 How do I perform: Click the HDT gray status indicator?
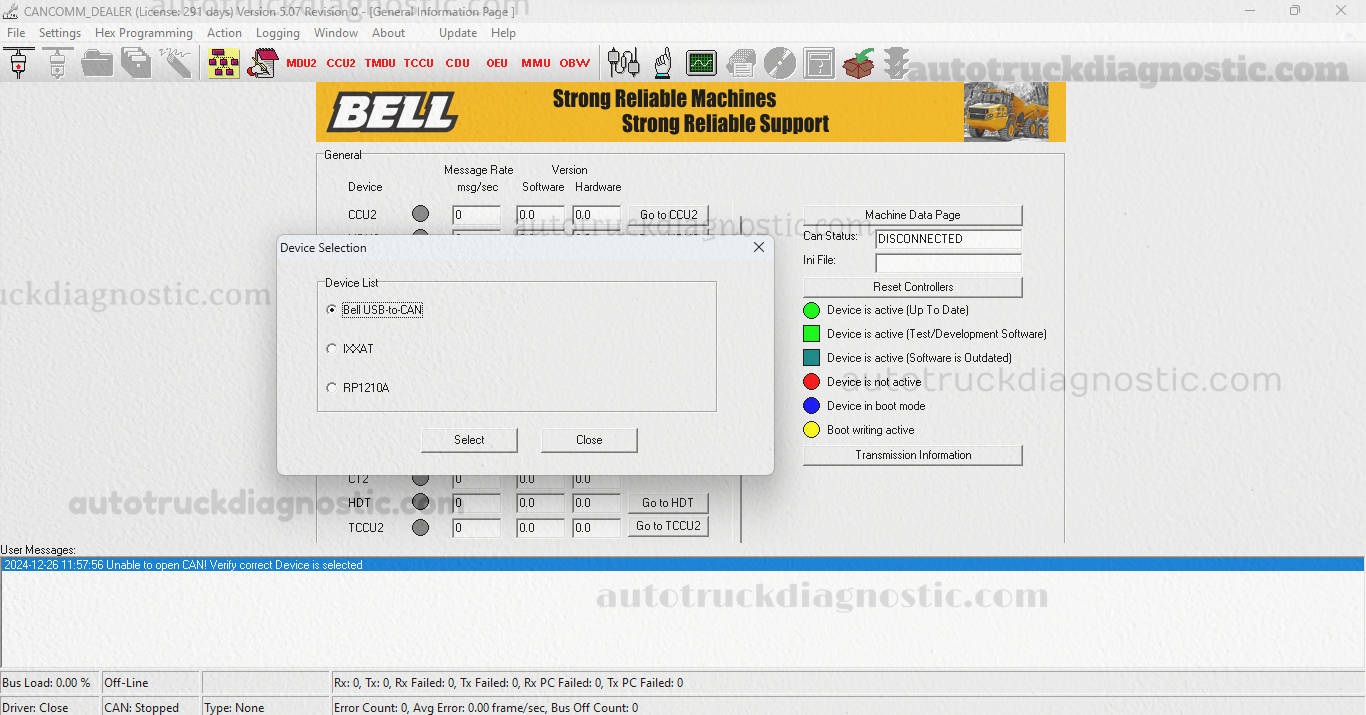coord(420,502)
